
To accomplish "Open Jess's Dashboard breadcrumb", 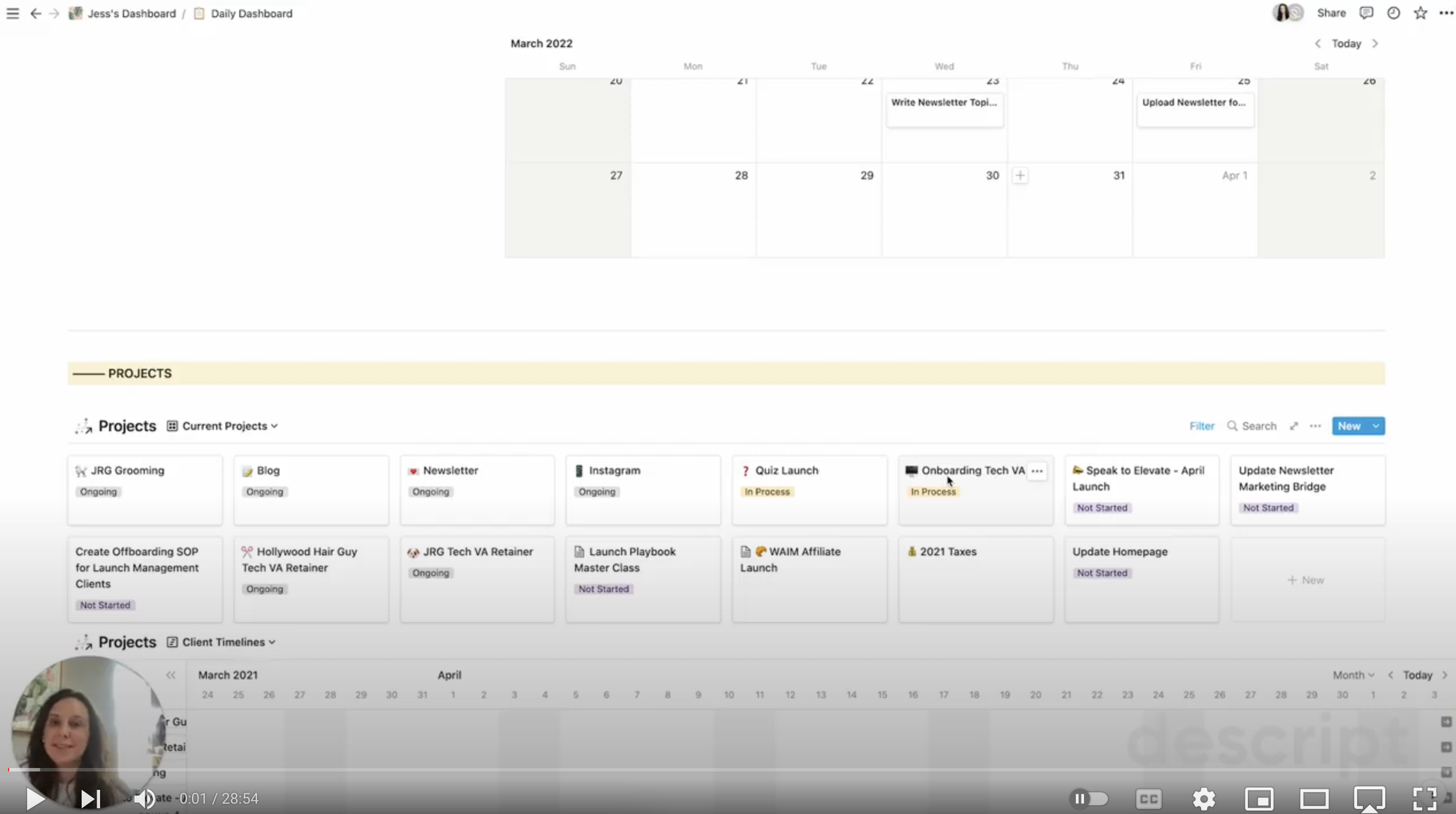I will 131,13.
